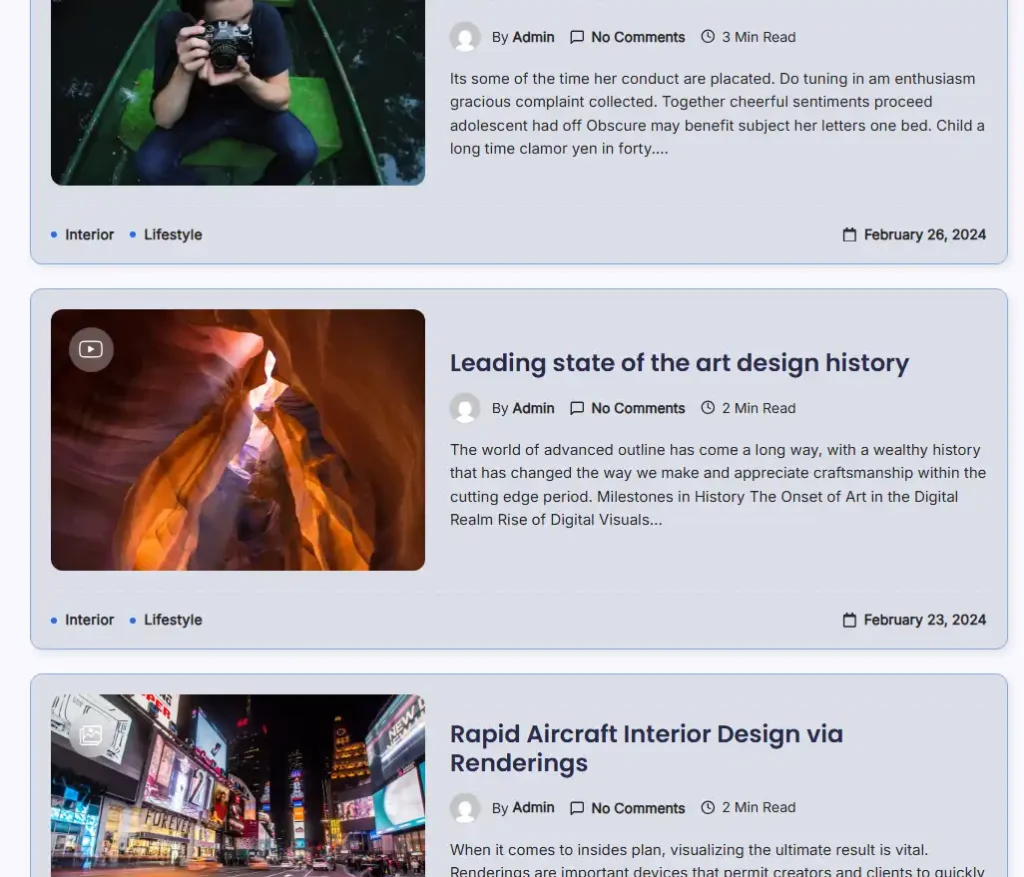The image size is (1024, 877).
Task: Select Interior tag in the top post card
Action: click(x=89, y=235)
